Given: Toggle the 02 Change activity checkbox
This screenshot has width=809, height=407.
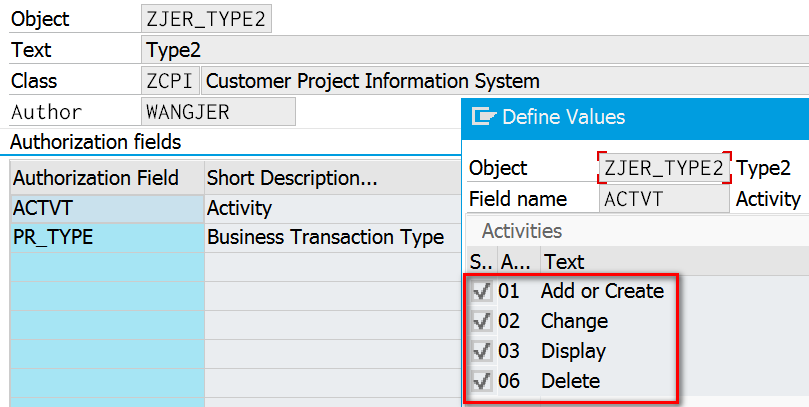Looking at the screenshot, I should [482, 321].
